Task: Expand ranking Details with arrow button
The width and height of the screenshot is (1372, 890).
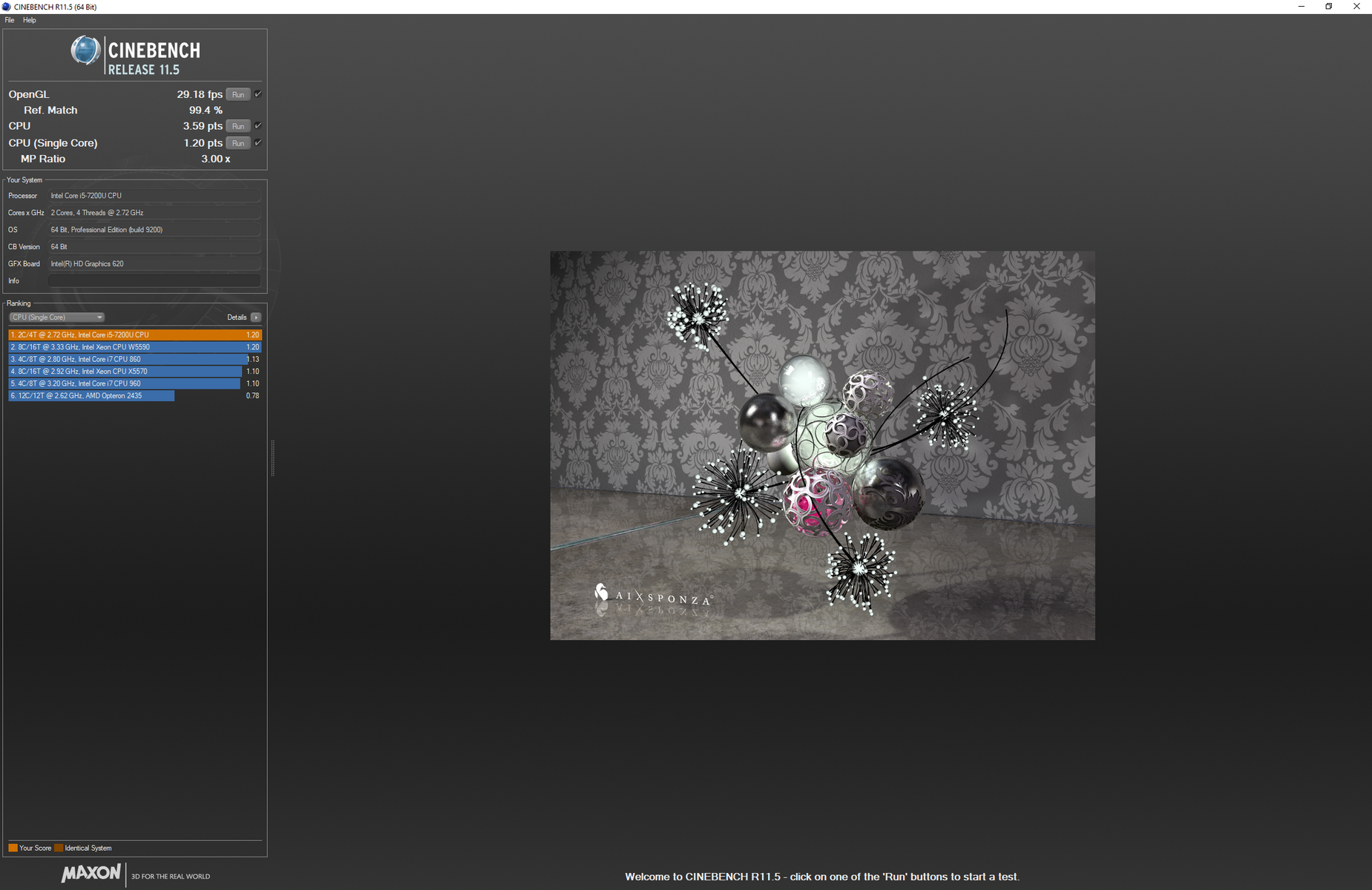Action: point(256,317)
